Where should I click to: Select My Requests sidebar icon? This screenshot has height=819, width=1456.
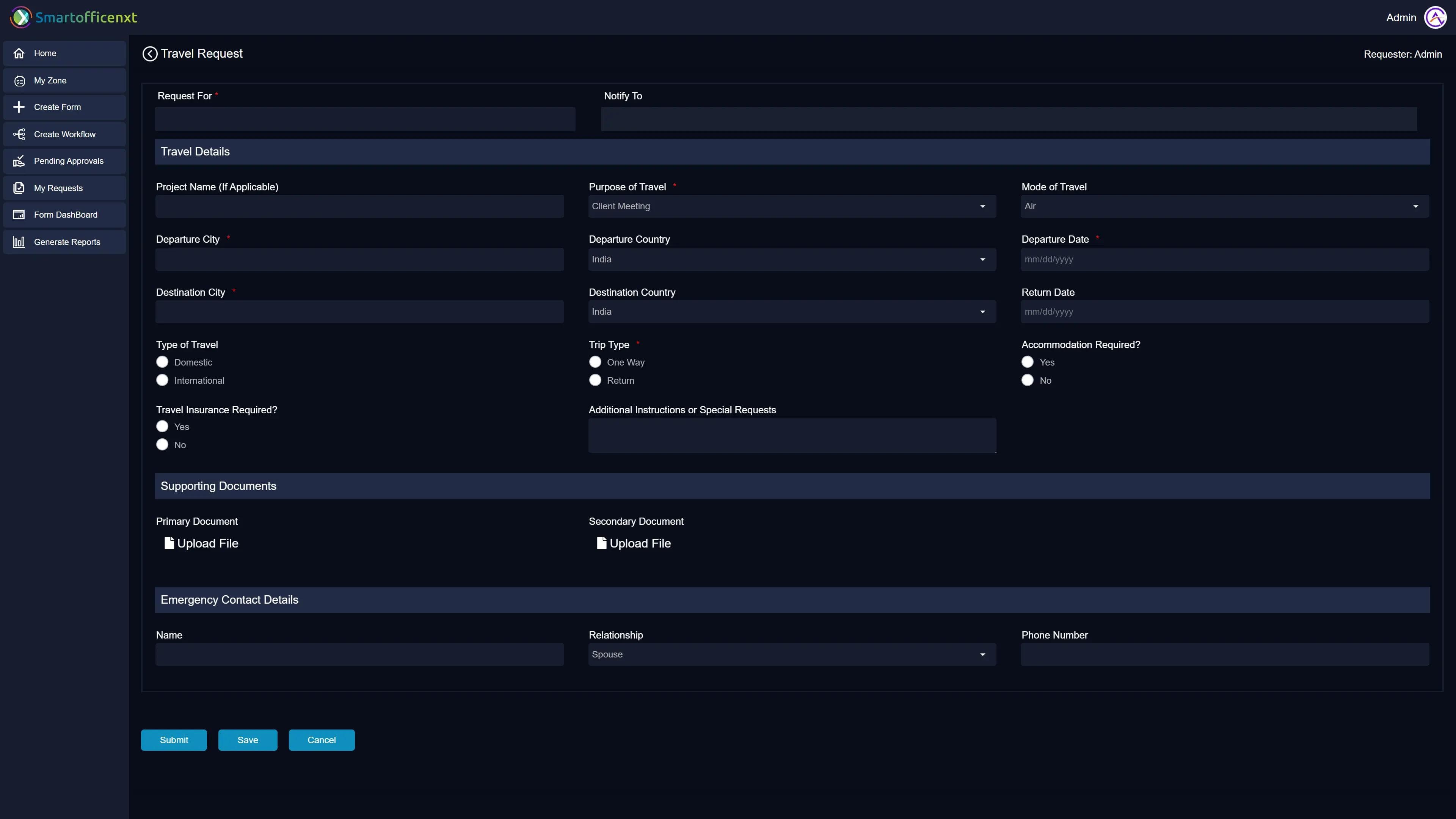20,188
